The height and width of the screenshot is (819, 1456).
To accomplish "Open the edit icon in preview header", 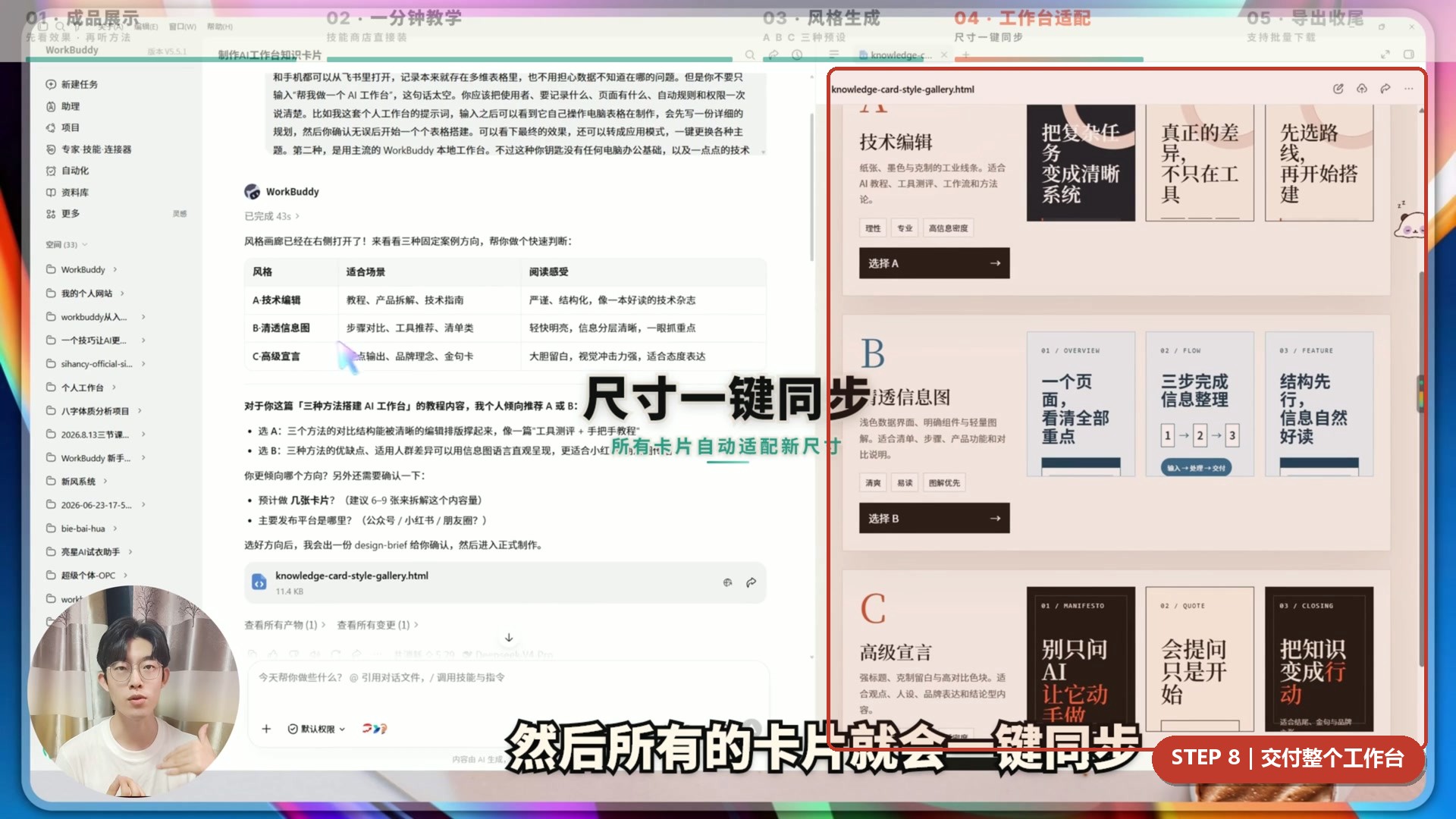I will coord(1338,89).
